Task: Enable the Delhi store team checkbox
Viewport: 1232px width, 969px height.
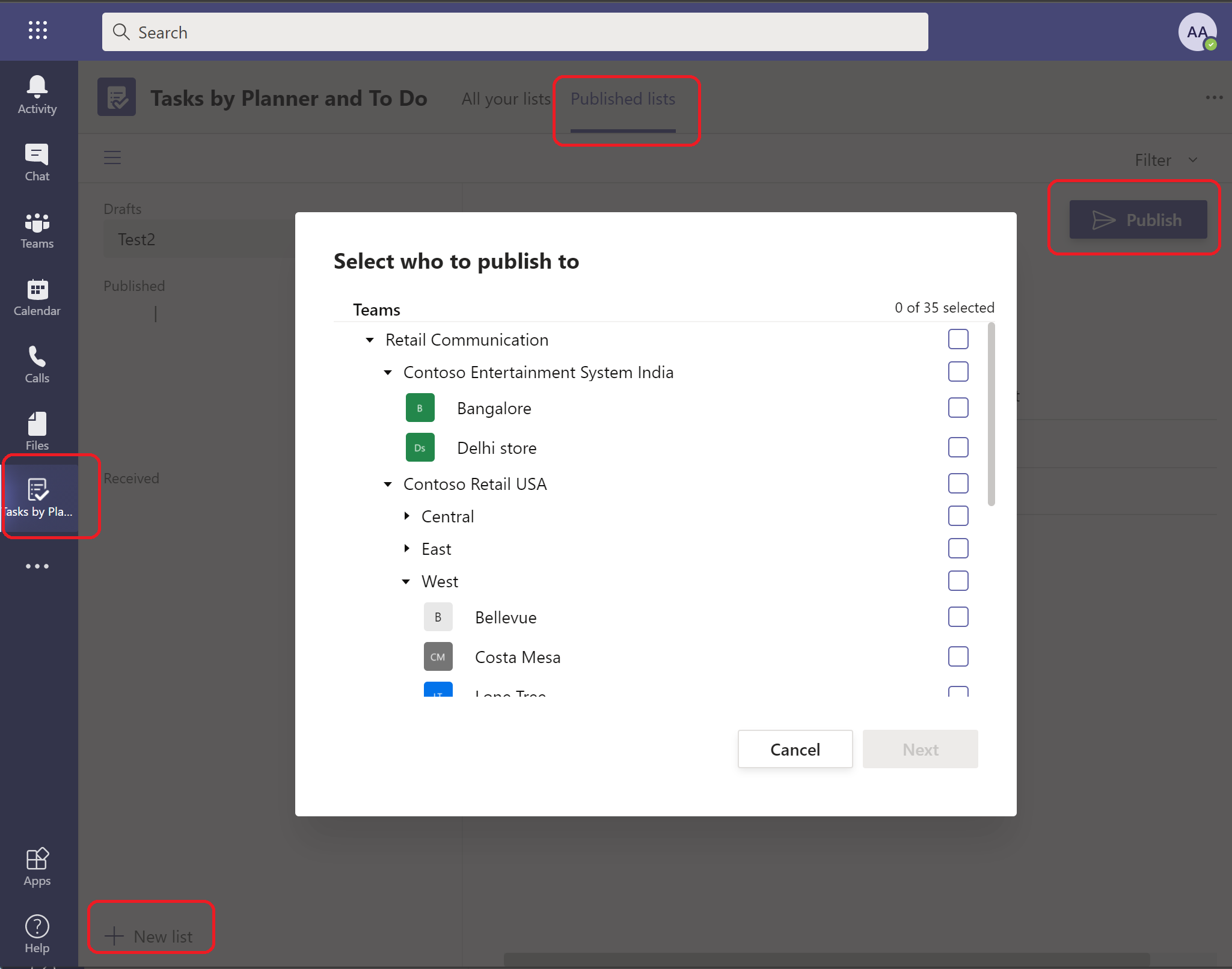Action: tap(957, 447)
